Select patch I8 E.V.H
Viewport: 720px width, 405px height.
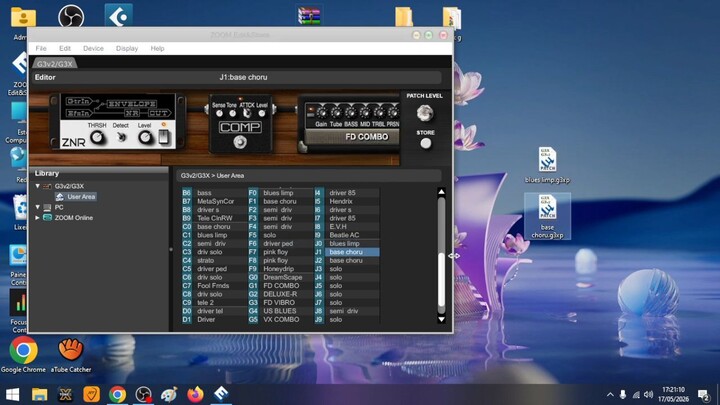[347, 226]
